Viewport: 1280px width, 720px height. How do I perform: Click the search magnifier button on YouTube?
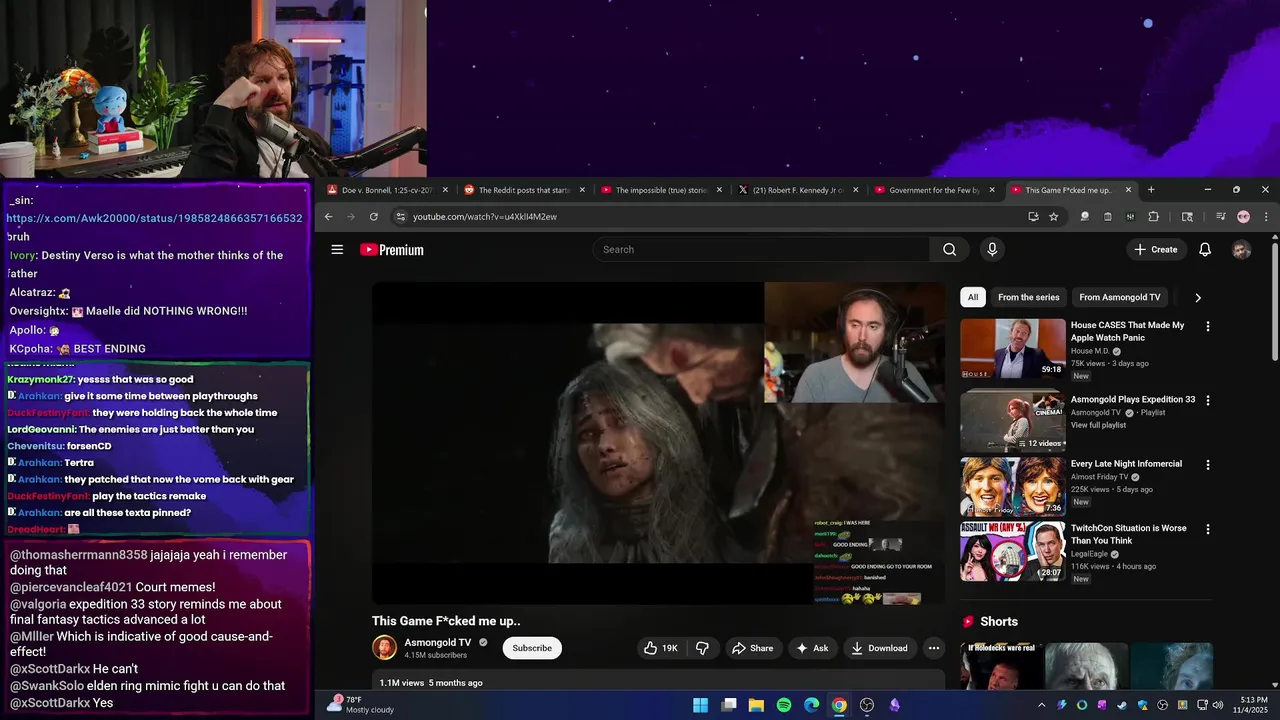949,250
